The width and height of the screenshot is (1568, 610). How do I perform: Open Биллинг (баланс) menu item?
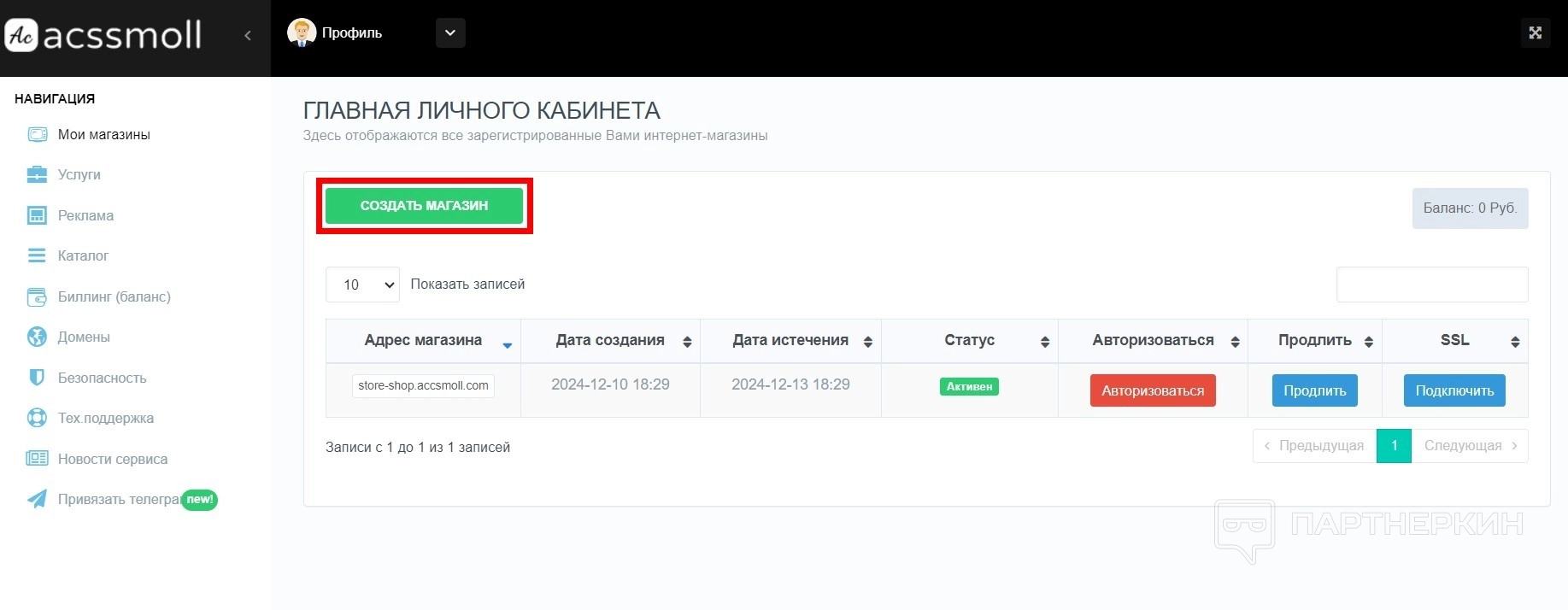(x=114, y=296)
